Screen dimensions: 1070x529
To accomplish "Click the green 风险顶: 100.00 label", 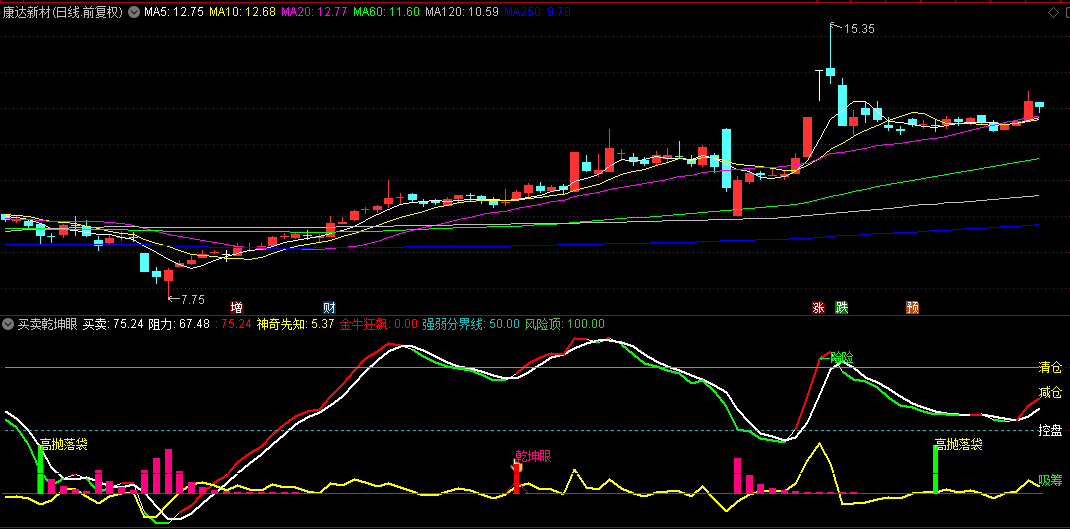I will coord(564,324).
